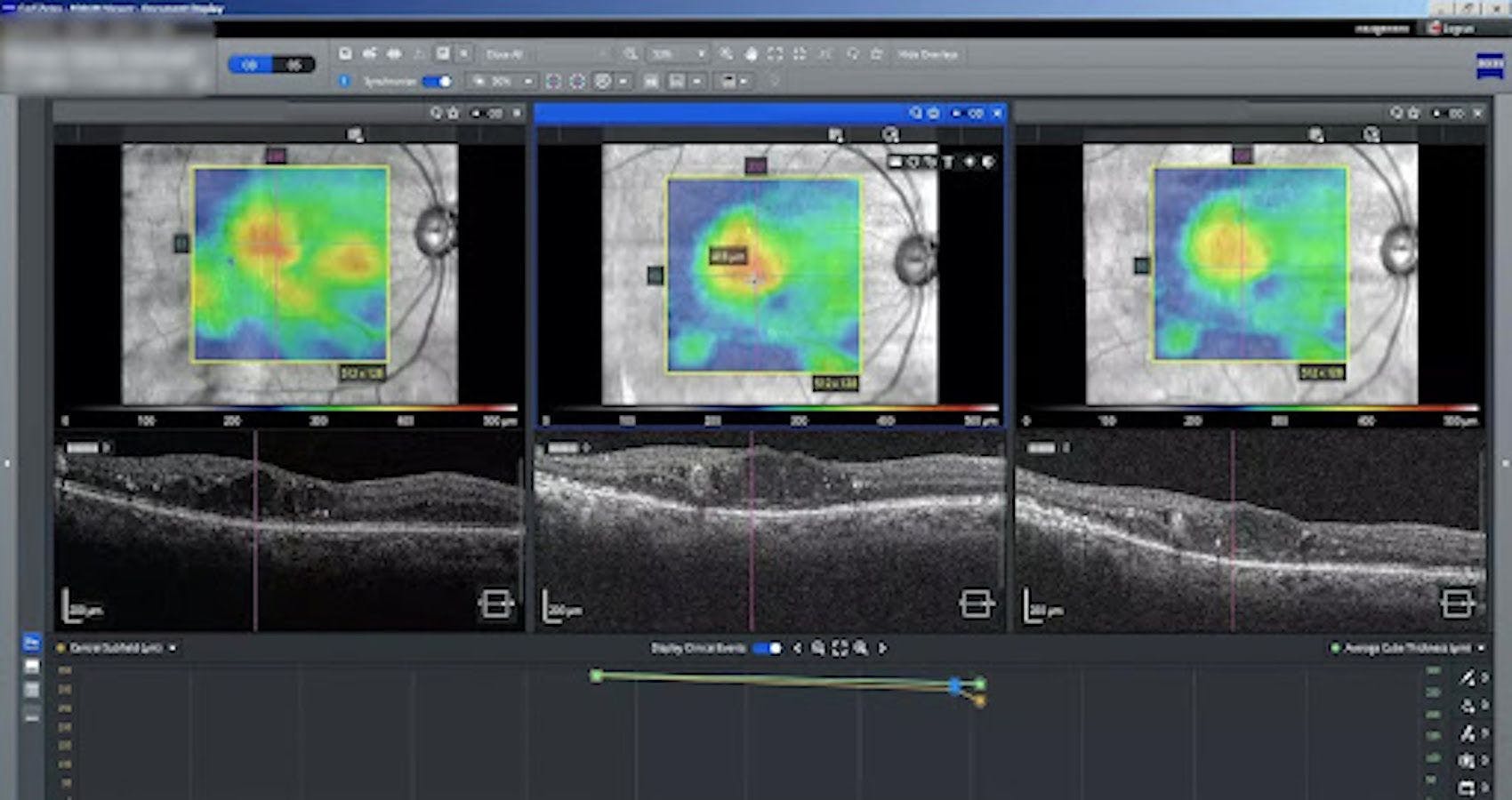The image size is (1512, 800).
Task: Click the first document icon in toolbar
Action: click(345, 54)
